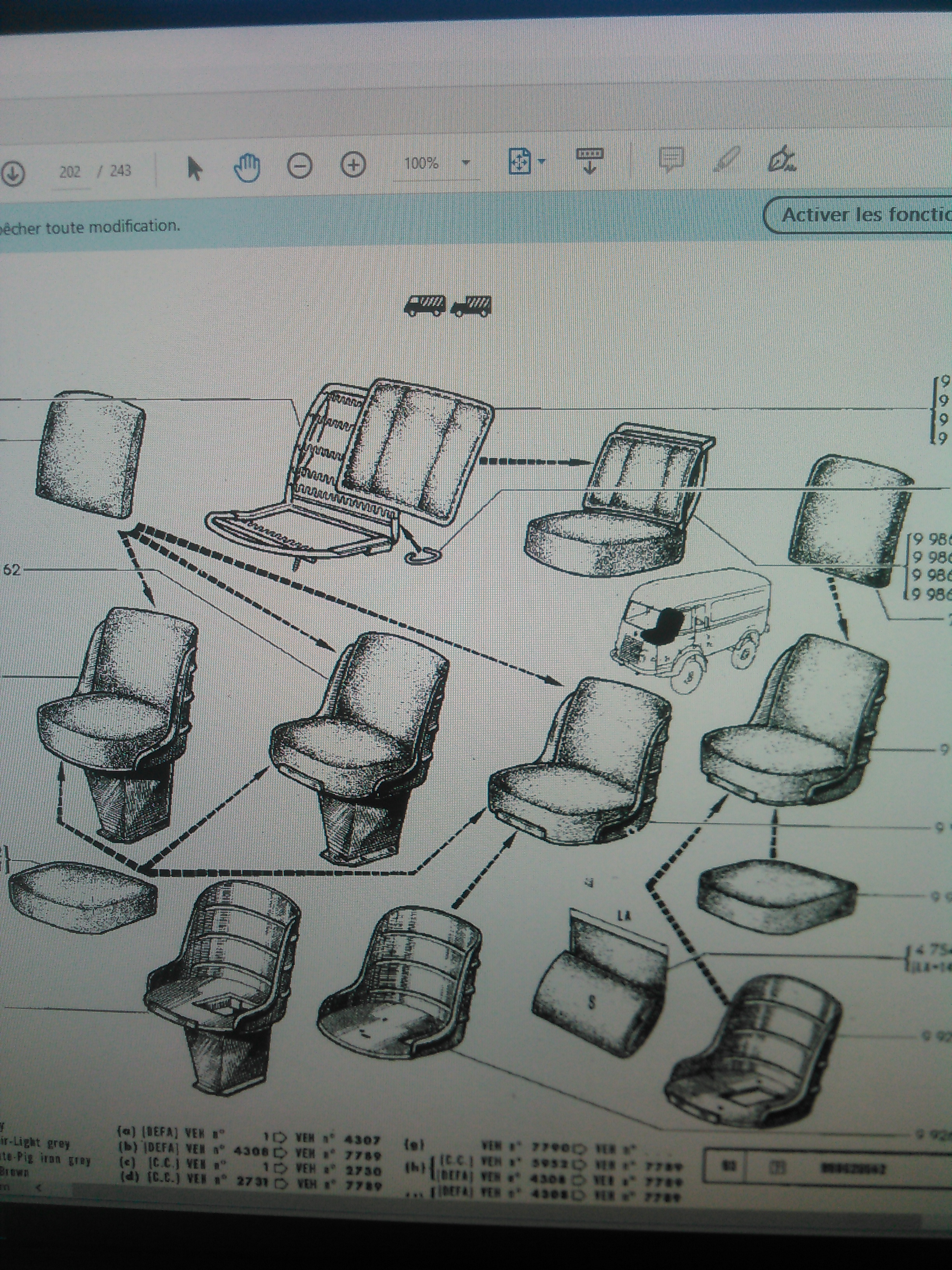Viewport: 952px width, 1270px height.
Task: Activate the hand pan tool
Action: (247, 168)
